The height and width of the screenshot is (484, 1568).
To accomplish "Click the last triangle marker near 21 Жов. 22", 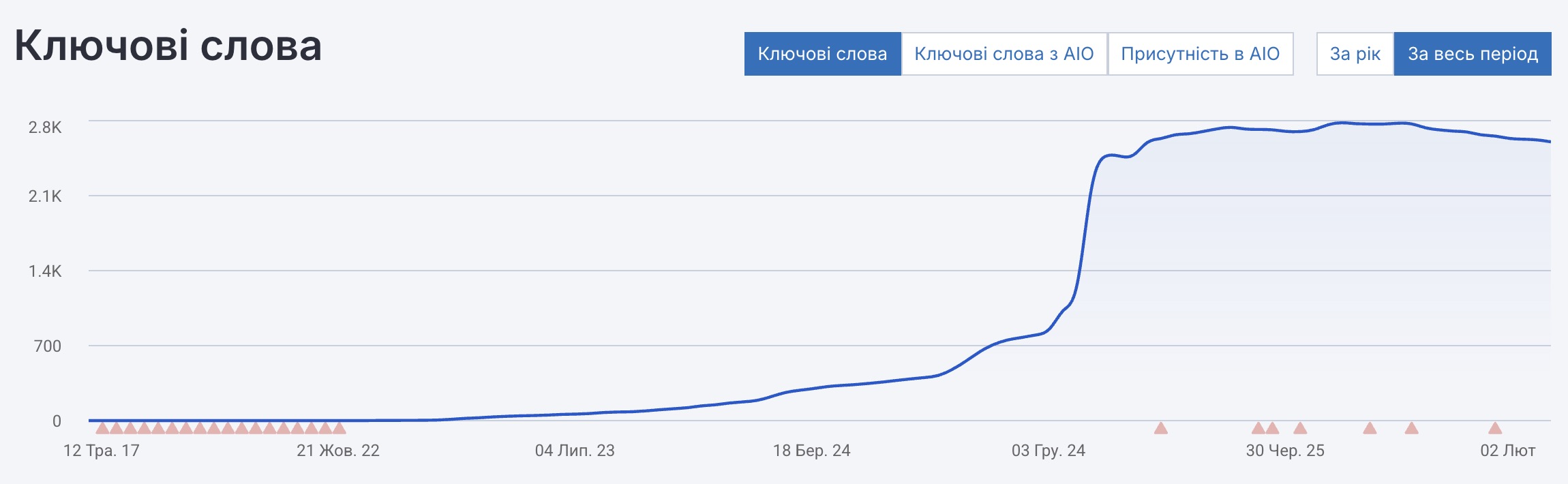I will (x=339, y=429).
